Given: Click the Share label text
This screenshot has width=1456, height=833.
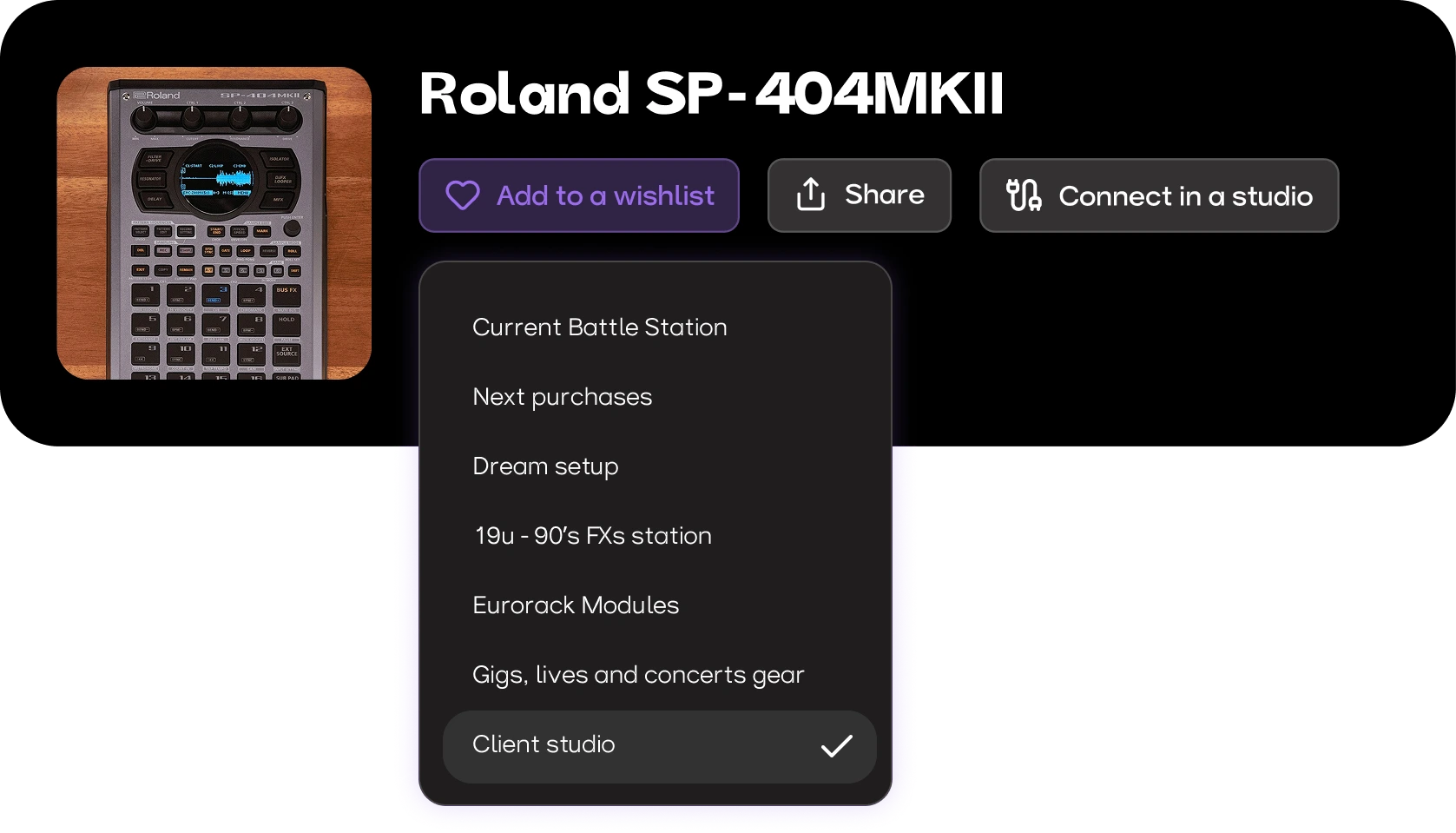Looking at the screenshot, I should point(885,194).
